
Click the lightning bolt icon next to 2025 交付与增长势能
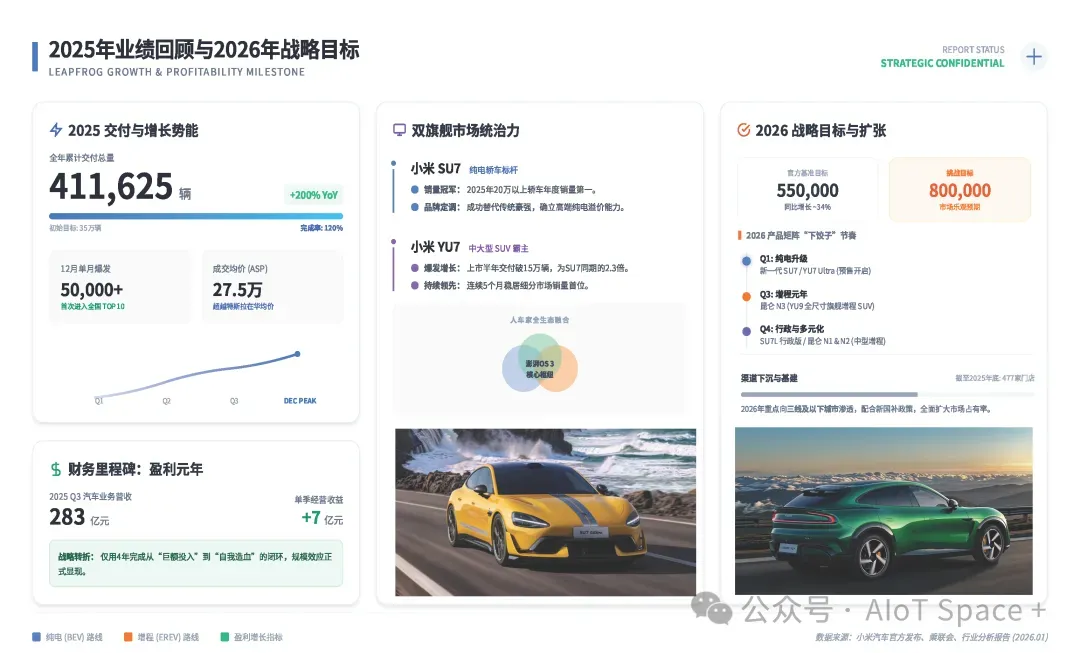[x=56, y=130]
